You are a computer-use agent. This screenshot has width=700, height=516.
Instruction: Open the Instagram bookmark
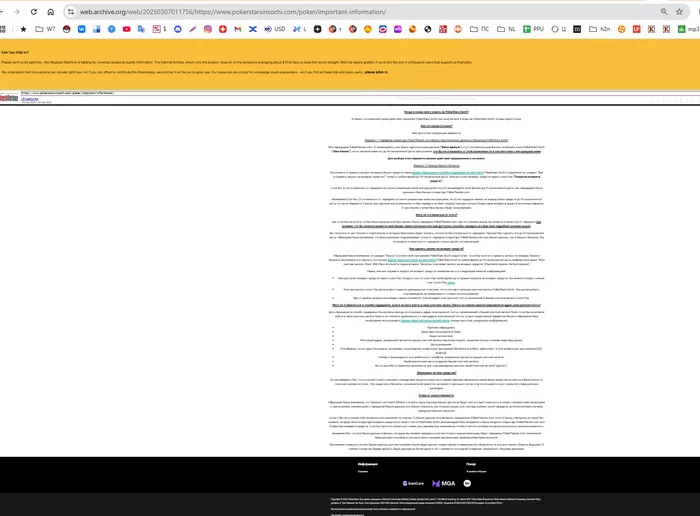[x=208, y=29]
